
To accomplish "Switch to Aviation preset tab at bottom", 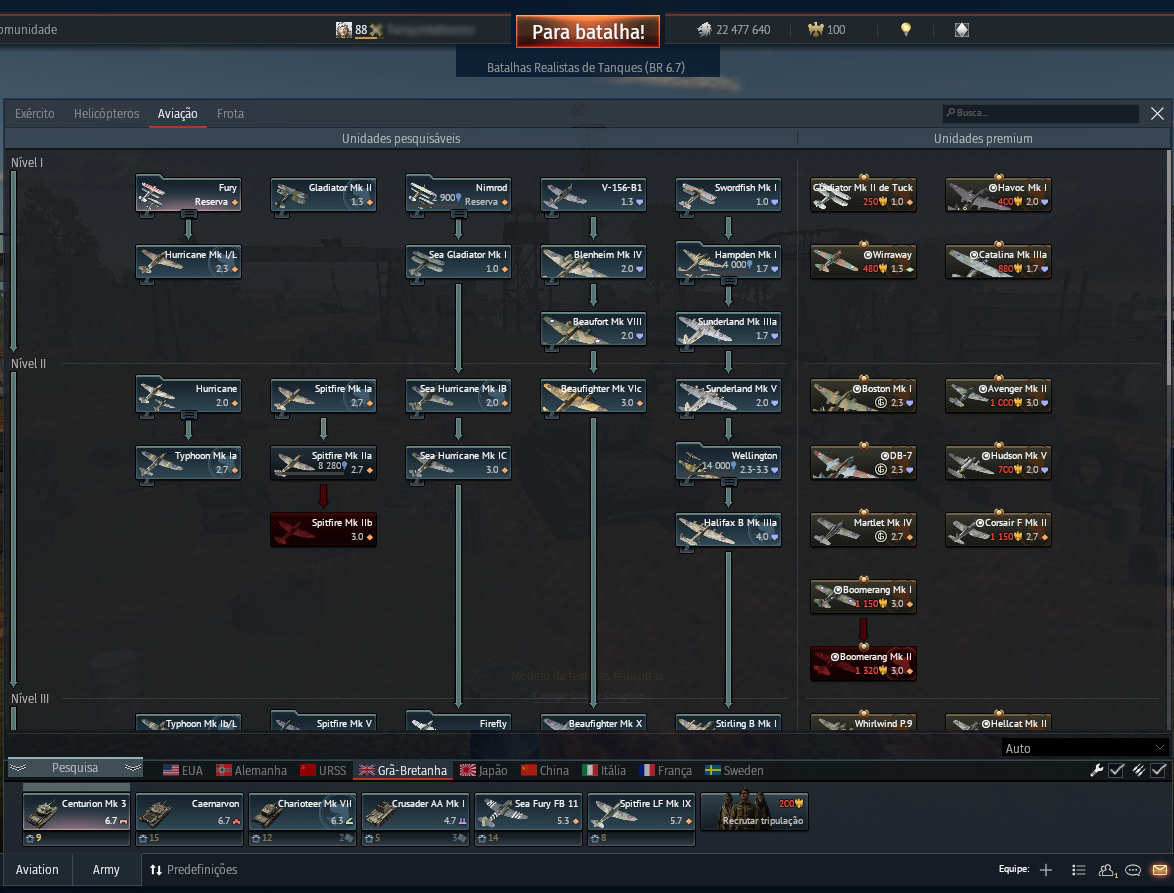I will coord(37,870).
